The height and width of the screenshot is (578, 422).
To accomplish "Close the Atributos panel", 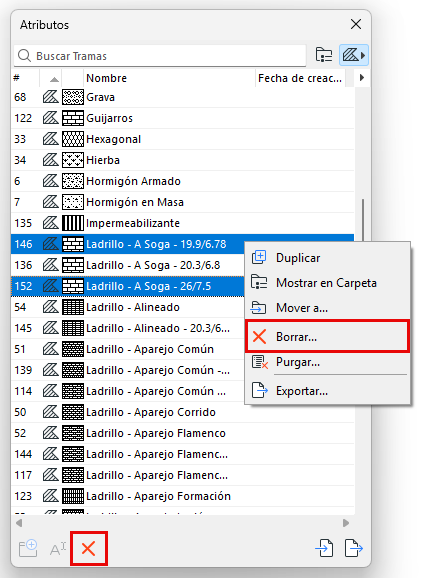I will (x=356, y=24).
